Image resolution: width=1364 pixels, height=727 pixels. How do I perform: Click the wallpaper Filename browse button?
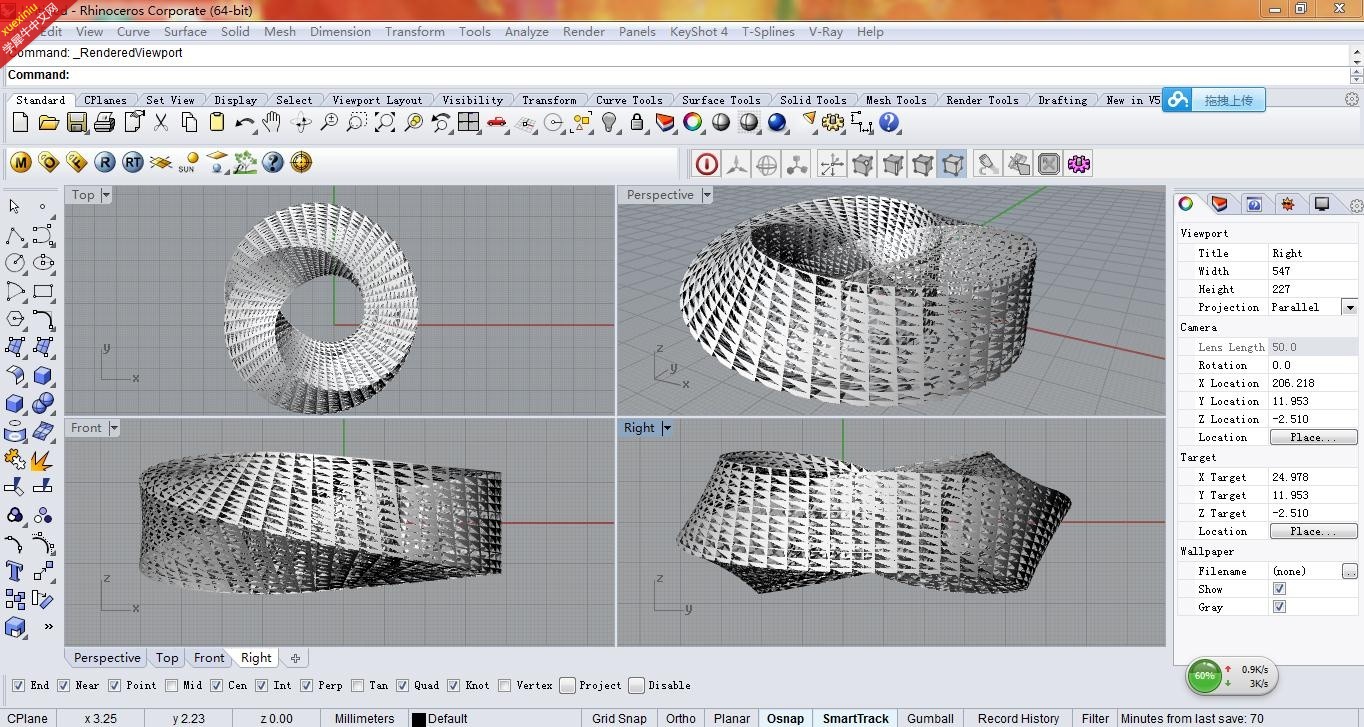pyautogui.click(x=1350, y=571)
